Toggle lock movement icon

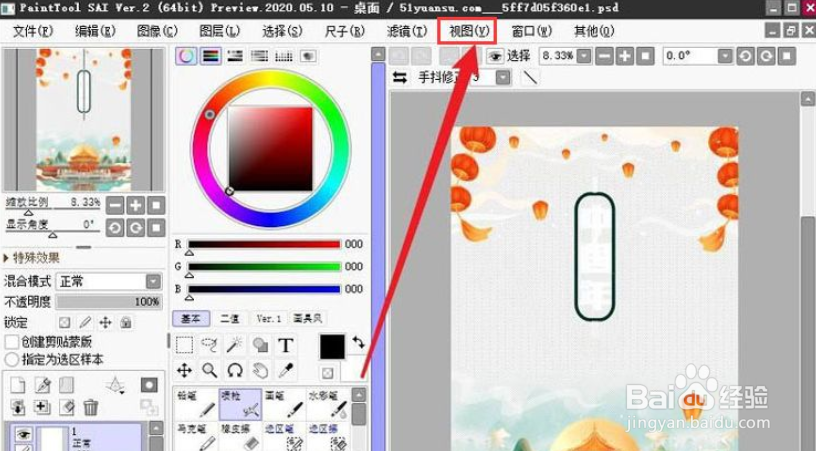click(105, 323)
